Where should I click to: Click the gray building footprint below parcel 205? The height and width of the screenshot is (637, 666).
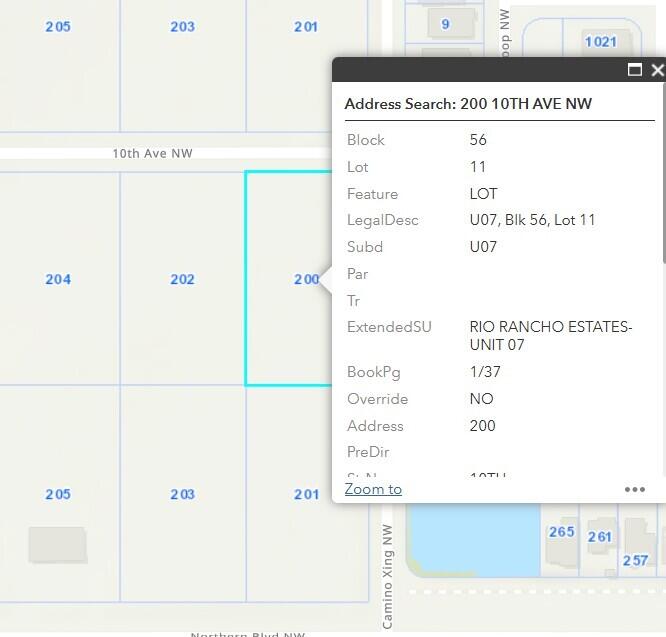57,545
